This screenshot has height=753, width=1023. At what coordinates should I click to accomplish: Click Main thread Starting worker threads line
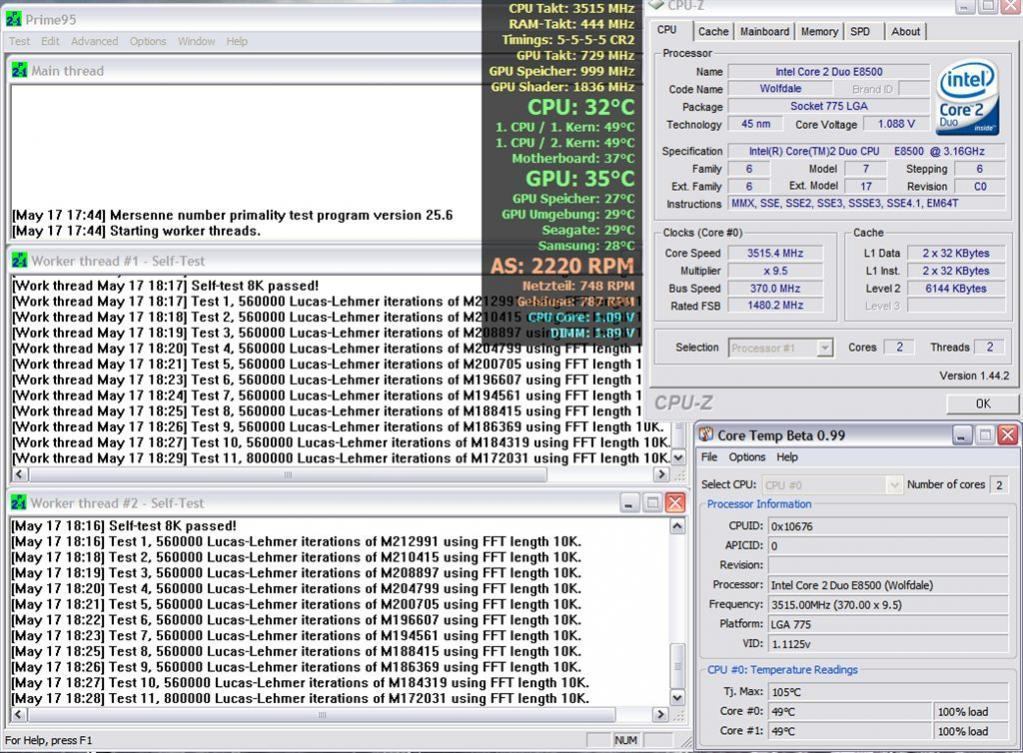136,231
